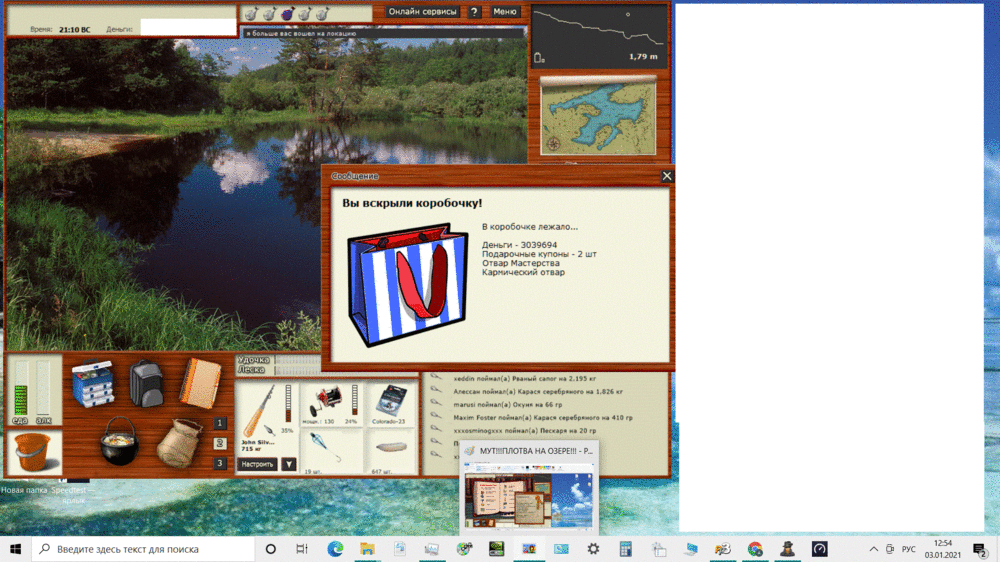Screen dimensions: 1000x562
Task: Open the lake map thumbnail
Action: click(598, 118)
